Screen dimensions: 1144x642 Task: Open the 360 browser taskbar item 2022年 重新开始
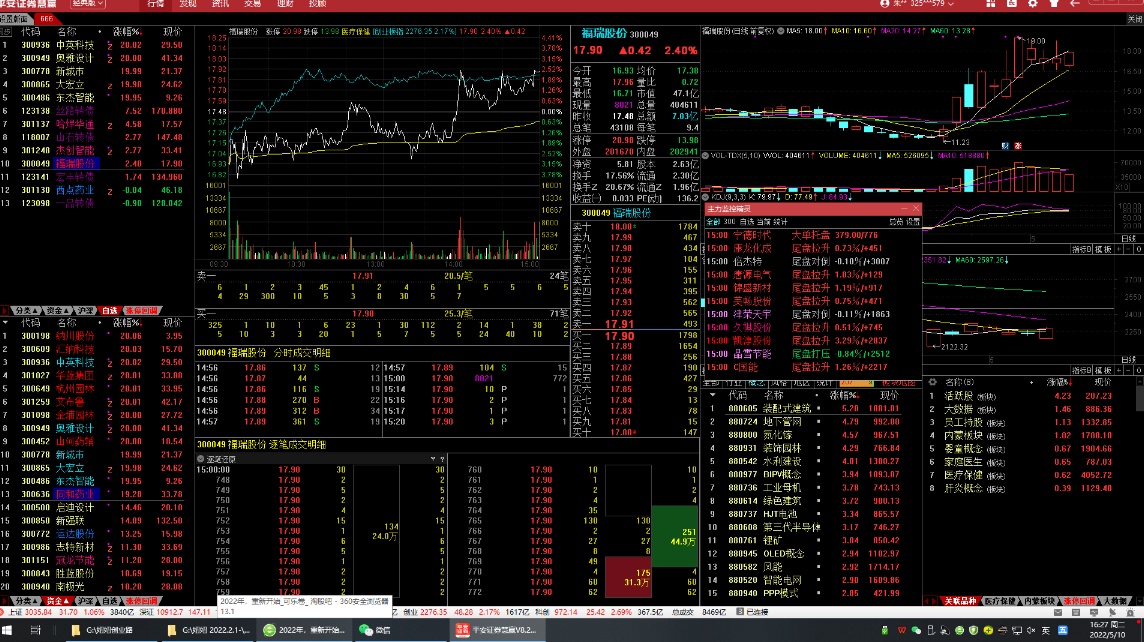coord(304,630)
